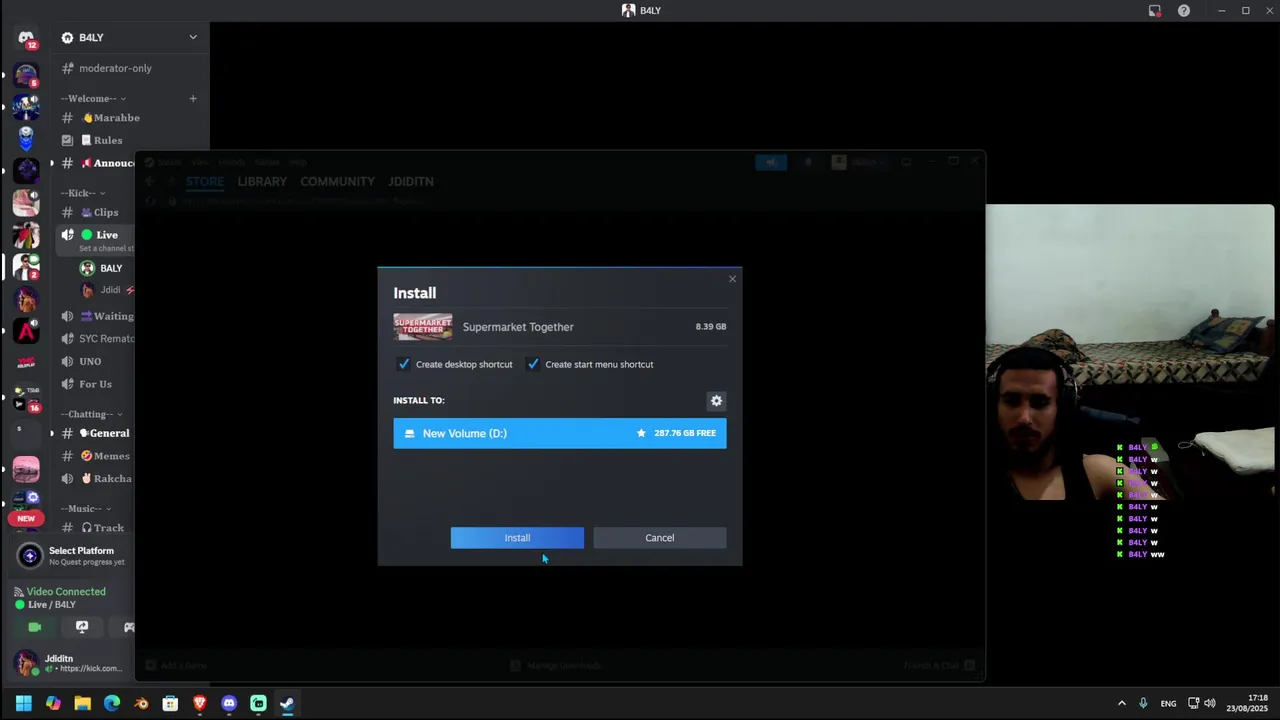Viewport: 1280px width, 720px height.
Task: Expand the Announcements channel threads arrow
Action: pyautogui.click(x=52, y=163)
